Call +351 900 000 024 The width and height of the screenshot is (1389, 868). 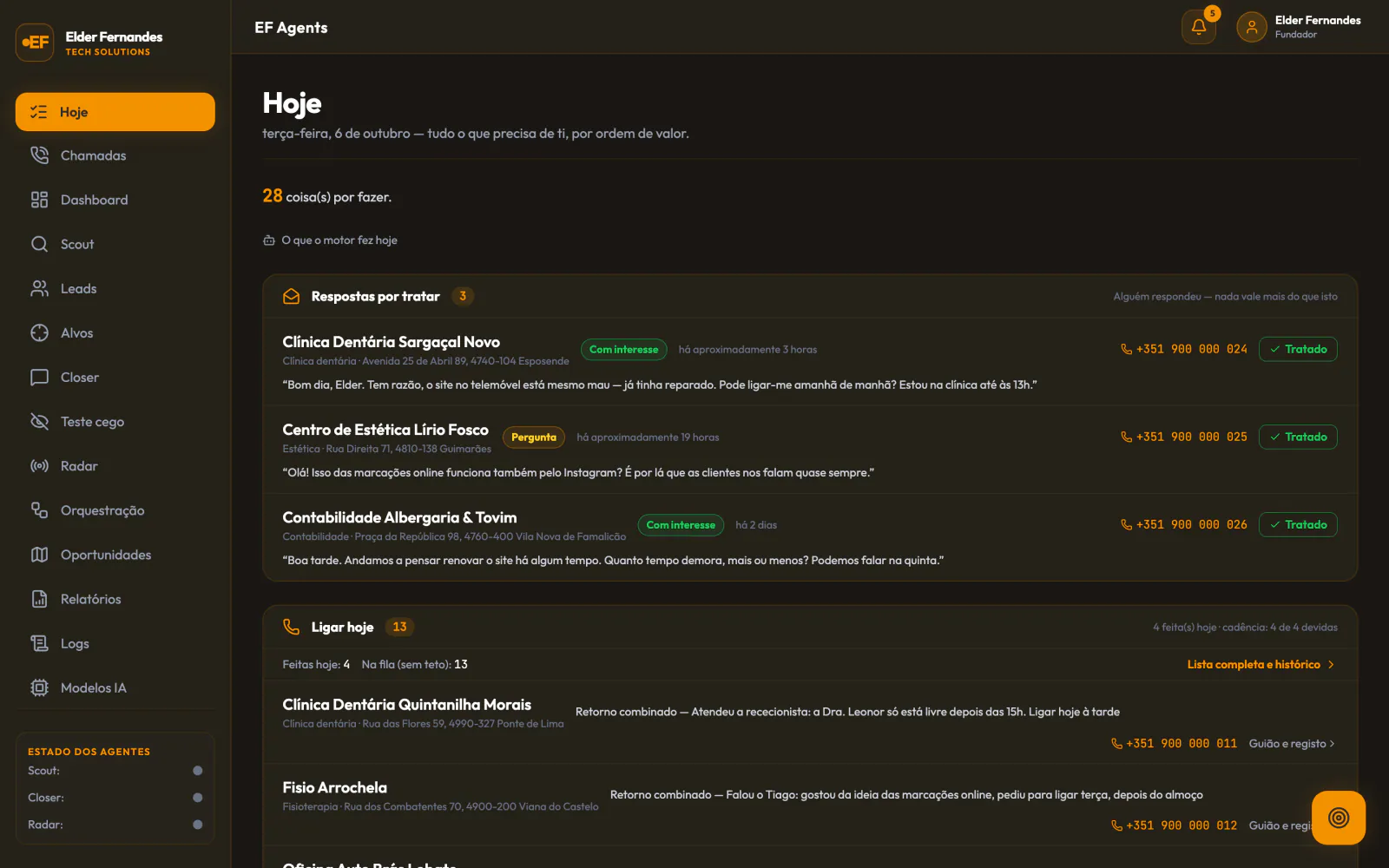(1184, 349)
